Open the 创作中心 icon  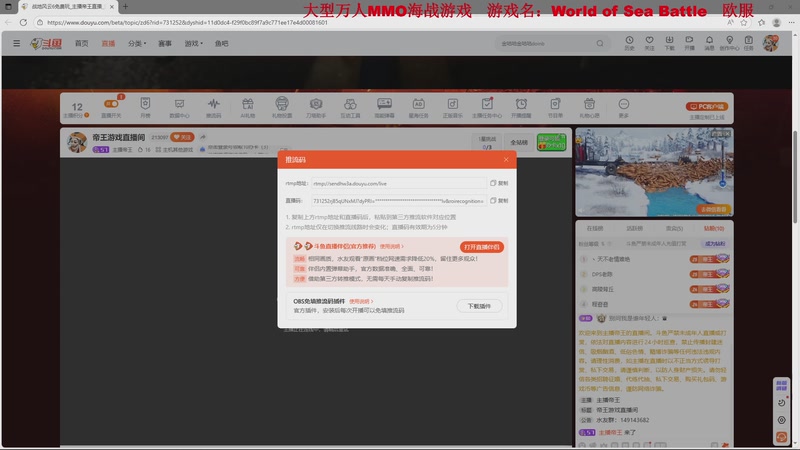730,43
